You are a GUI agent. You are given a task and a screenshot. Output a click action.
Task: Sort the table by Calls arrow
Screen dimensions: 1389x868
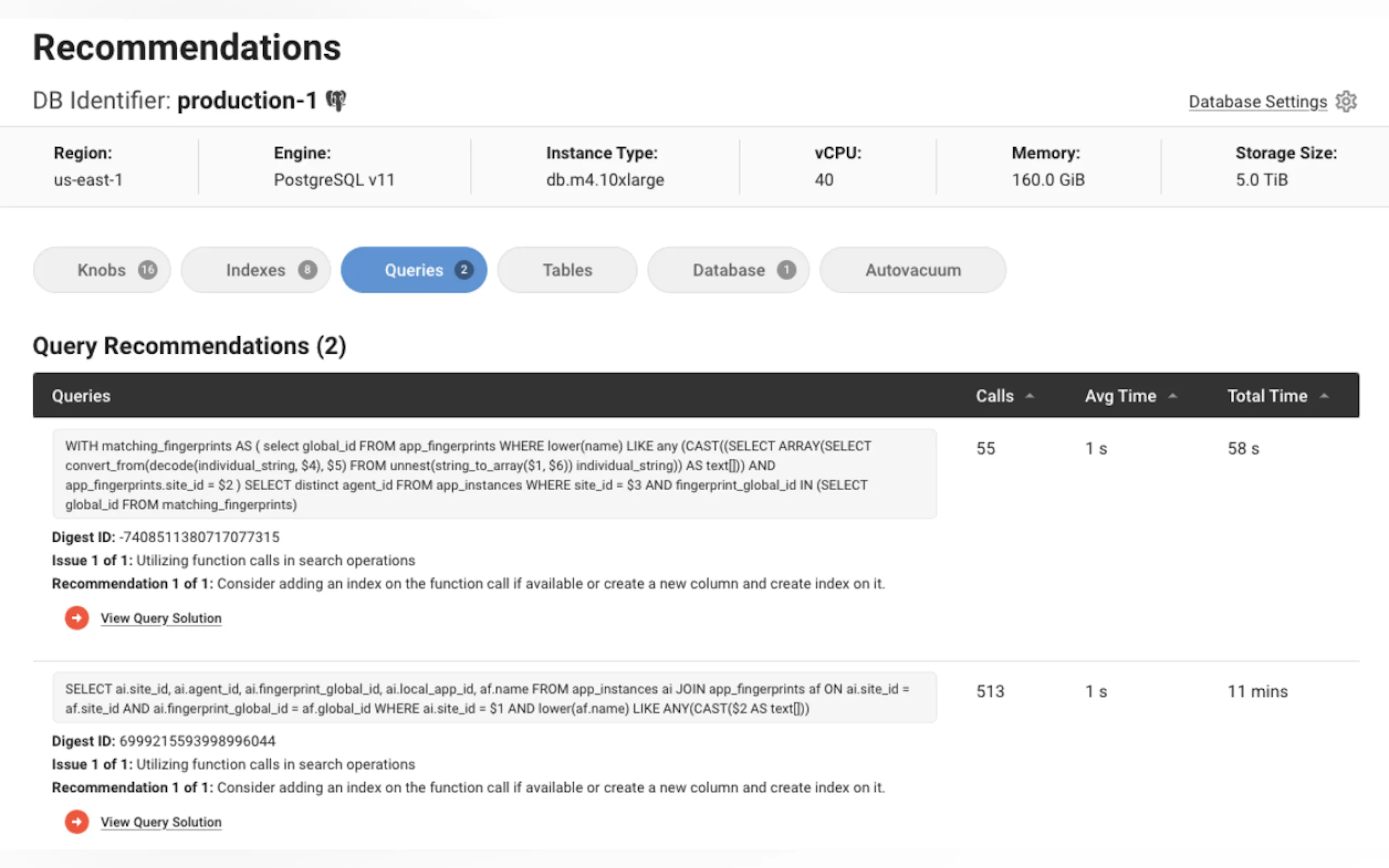(x=1030, y=396)
